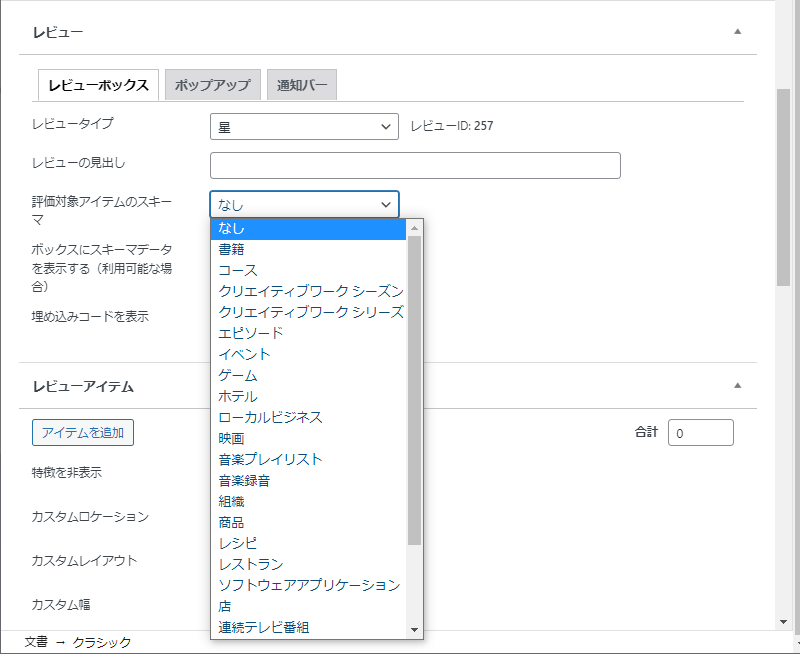800x654 pixels.
Task: Select 店 from the schema list
Action: [x=308, y=607]
